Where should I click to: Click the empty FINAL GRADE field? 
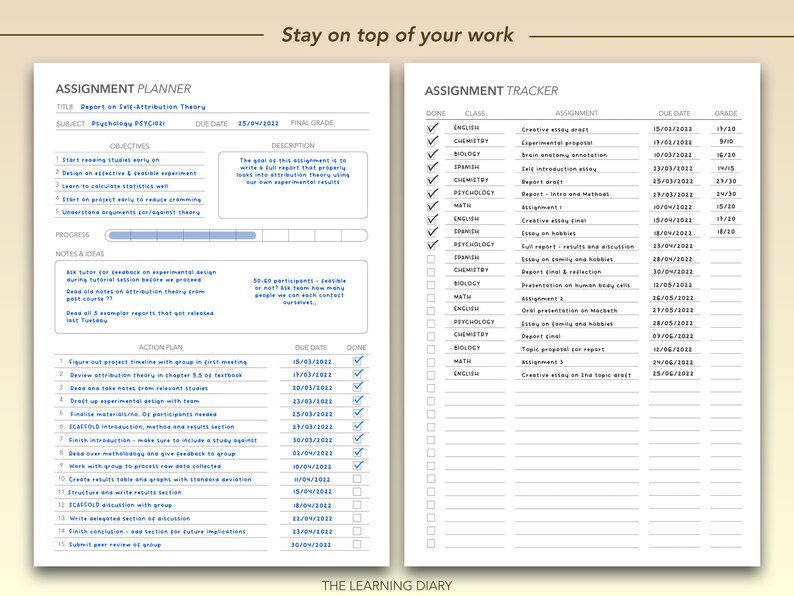(x=352, y=123)
